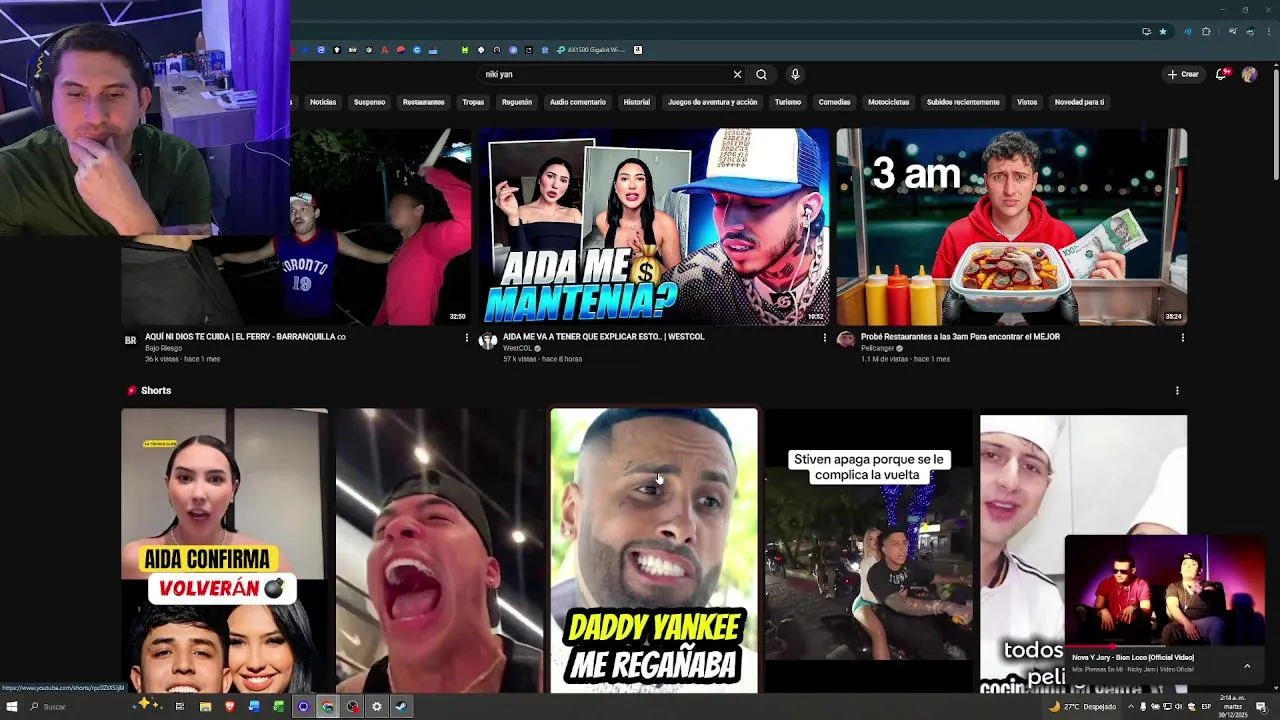Open OBS Studio from taskbar
This screenshot has height=720, width=1280.
pos(353,707)
